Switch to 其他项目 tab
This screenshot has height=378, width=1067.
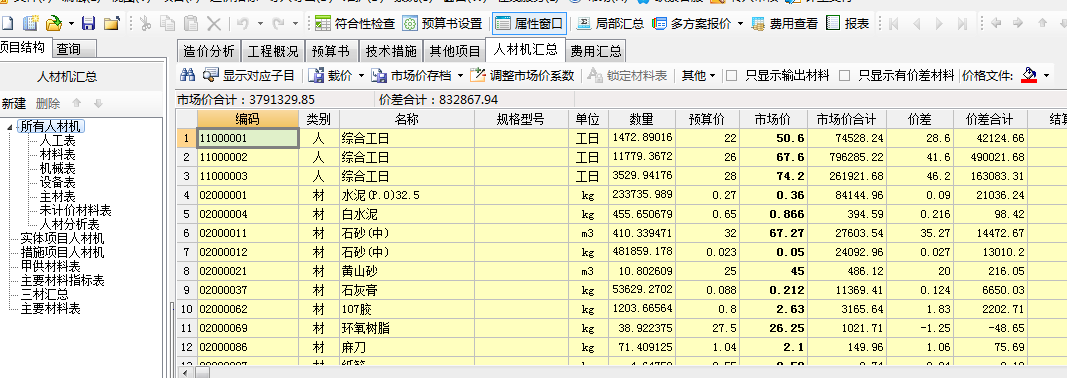(455, 51)
